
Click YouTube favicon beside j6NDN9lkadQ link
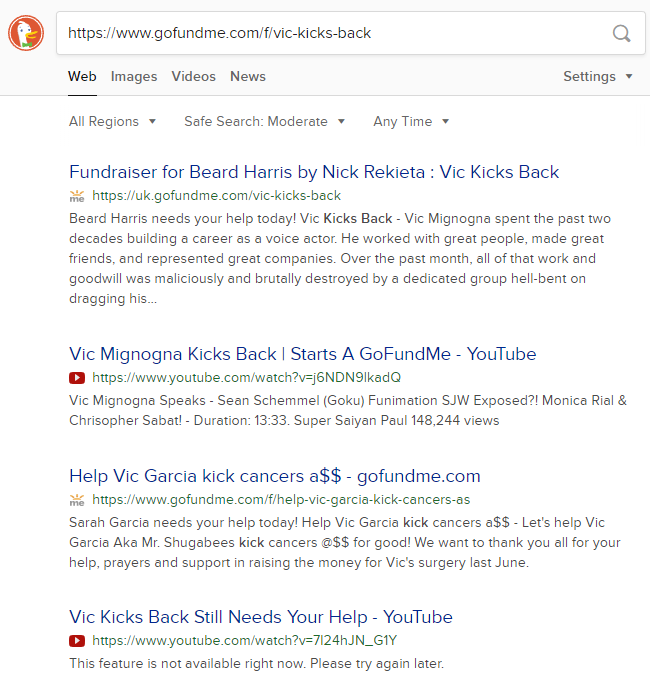[77, 378]
